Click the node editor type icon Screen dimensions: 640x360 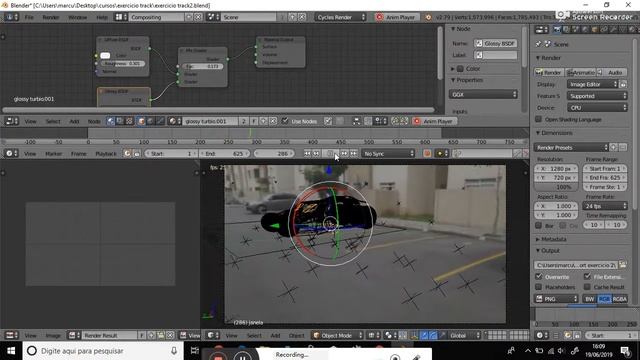coord(11,121)
